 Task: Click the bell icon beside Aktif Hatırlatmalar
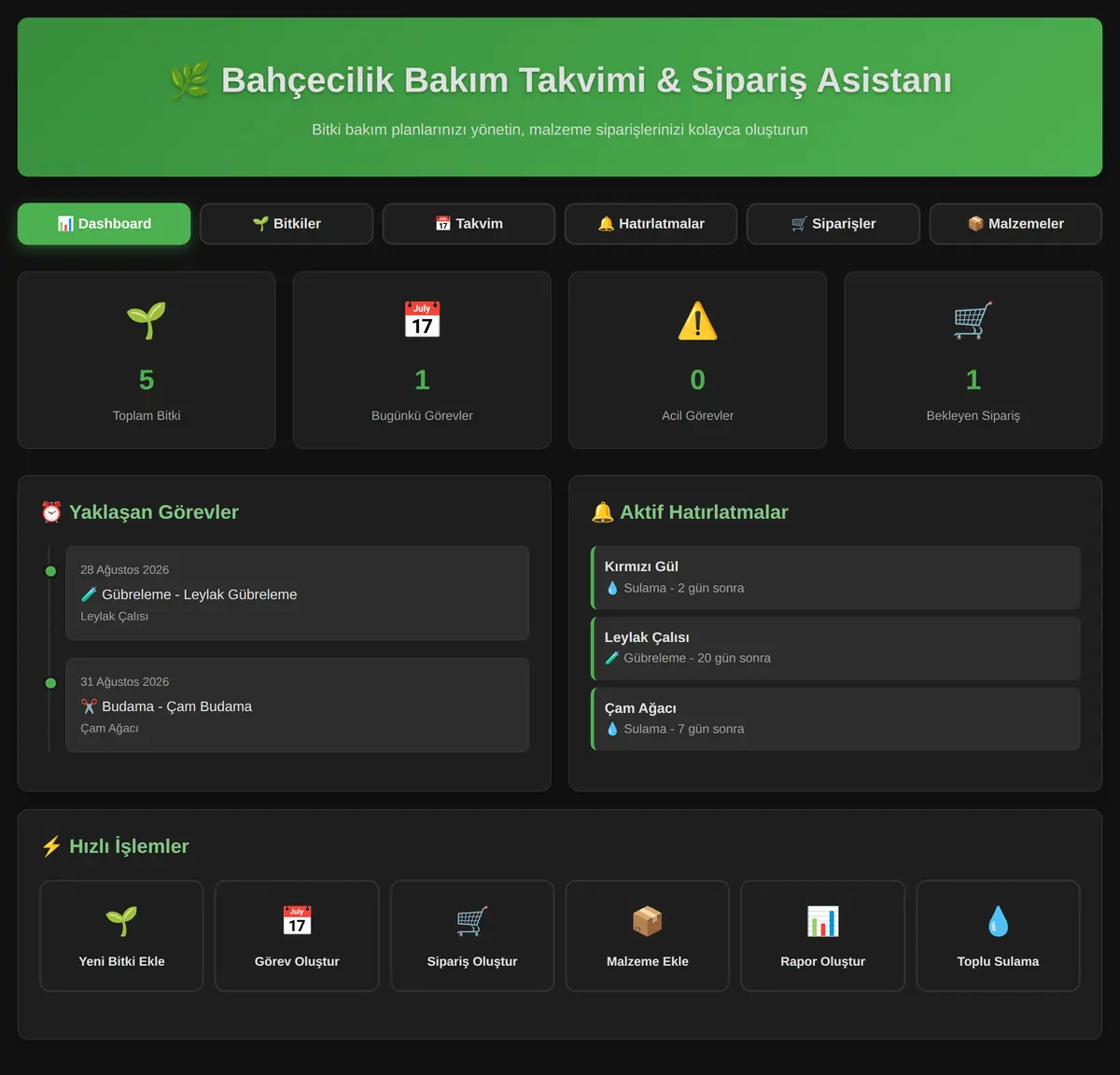tap(603, 512)
